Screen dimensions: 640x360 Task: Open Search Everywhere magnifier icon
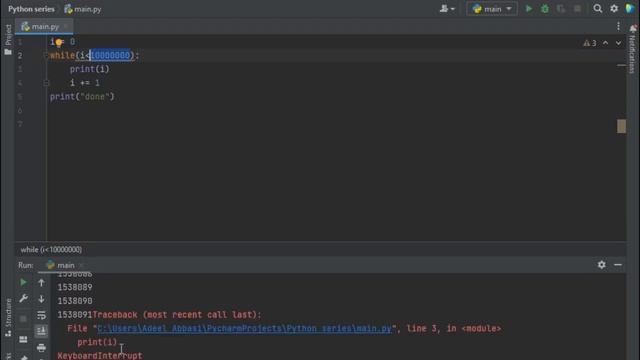pyautogui.click(x=598, y=9)
